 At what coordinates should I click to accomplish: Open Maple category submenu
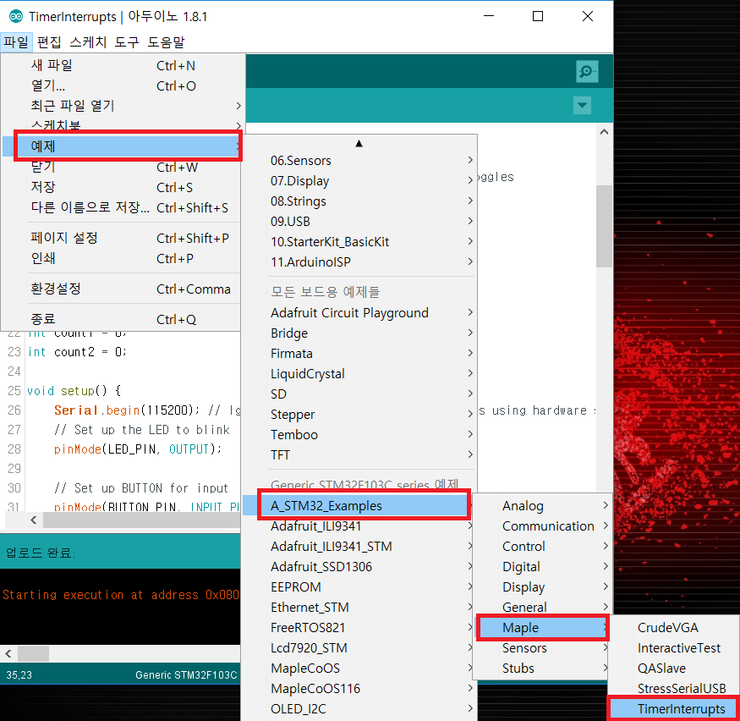[x=543, y=628]
